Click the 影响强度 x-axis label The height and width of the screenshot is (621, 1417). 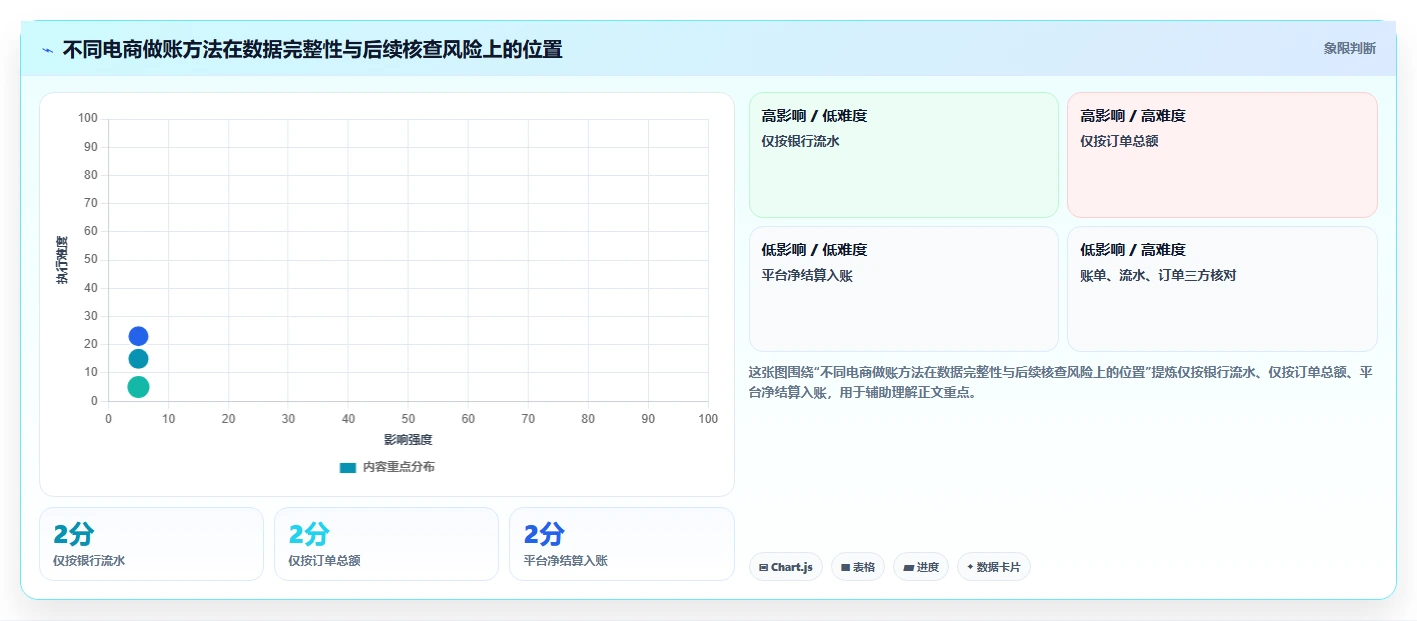pyautogui.click(x=408, y=440)
